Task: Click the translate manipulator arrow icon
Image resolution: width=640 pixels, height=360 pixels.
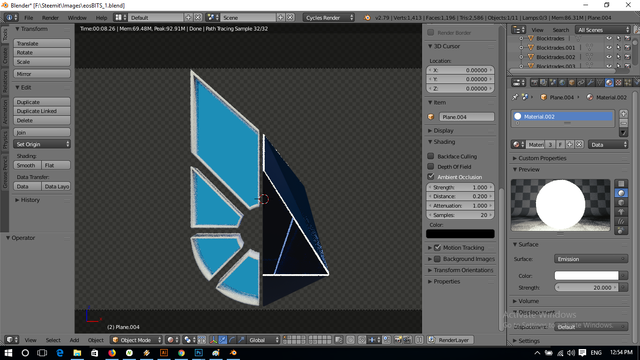Action: (x=223, y=340)
